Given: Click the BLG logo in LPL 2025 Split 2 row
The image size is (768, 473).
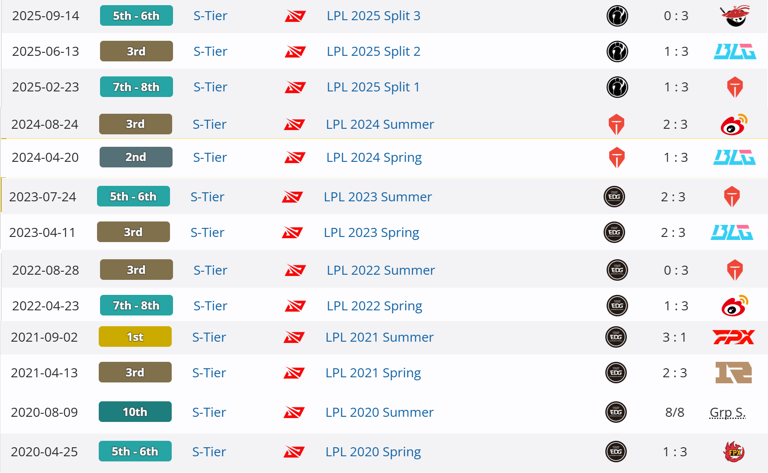Looking at the screenshot, I should tap(735, 51).
